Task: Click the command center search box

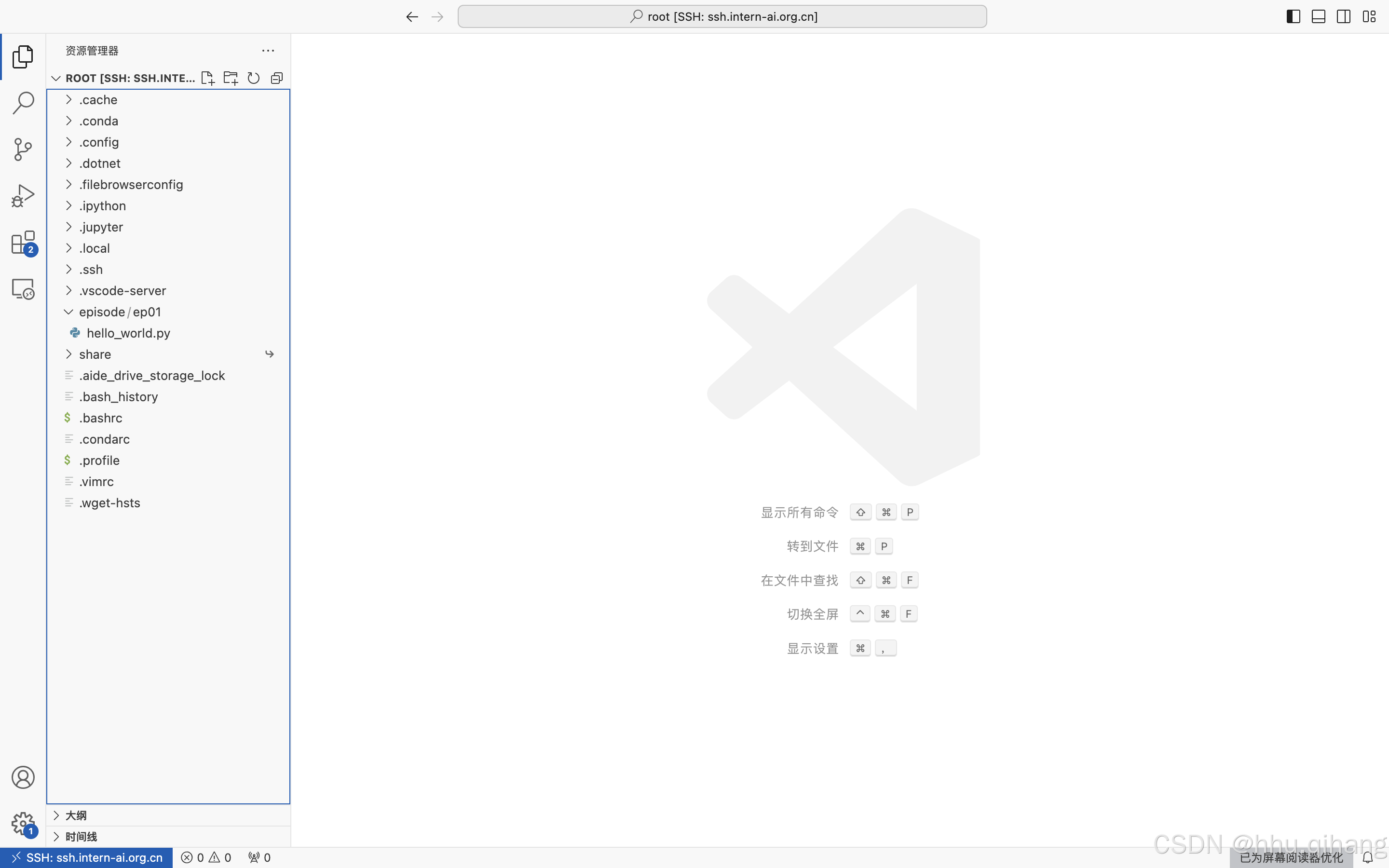Action: pos(722,17)
